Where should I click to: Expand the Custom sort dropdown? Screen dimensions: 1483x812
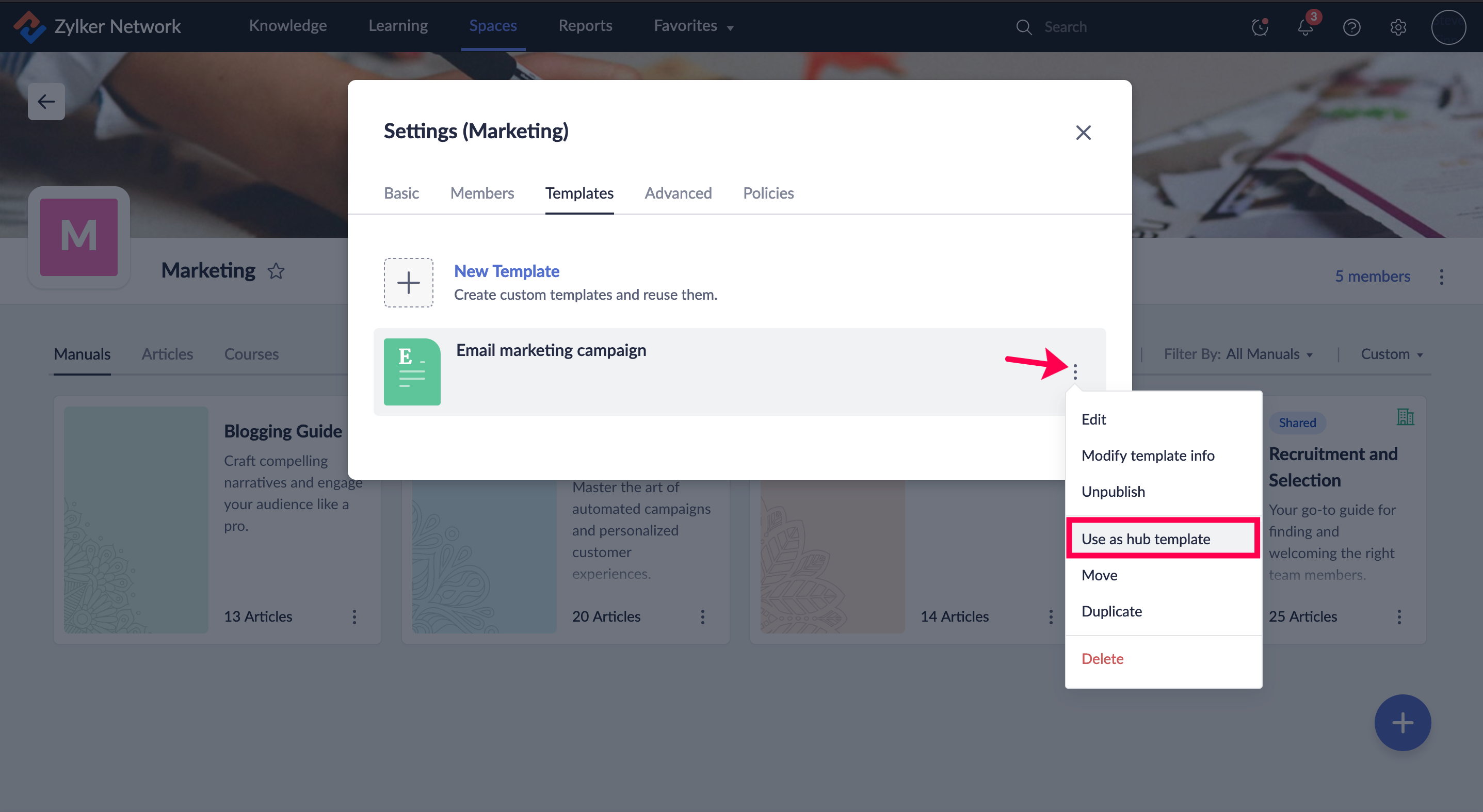pos(1391,354)
